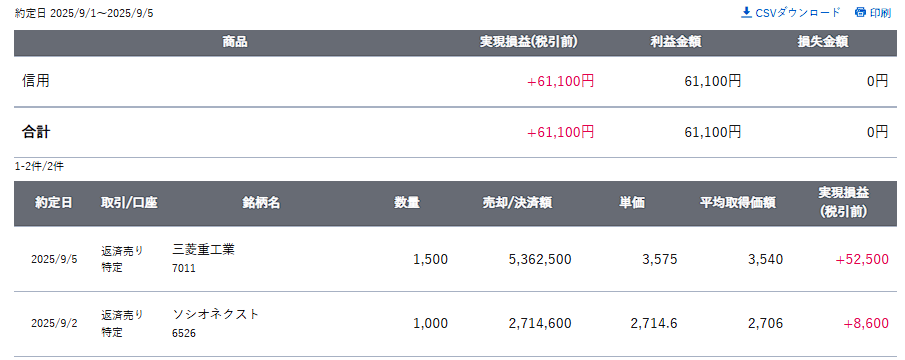Screen dimensions: 905x360
Task: Click the 数量 column header
Action: [x=407, y=203]
